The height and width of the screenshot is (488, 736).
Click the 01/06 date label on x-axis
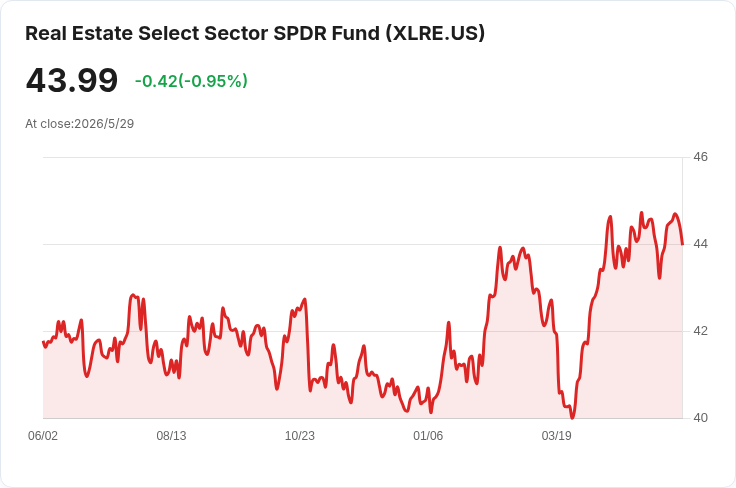[x=428, y=435]
